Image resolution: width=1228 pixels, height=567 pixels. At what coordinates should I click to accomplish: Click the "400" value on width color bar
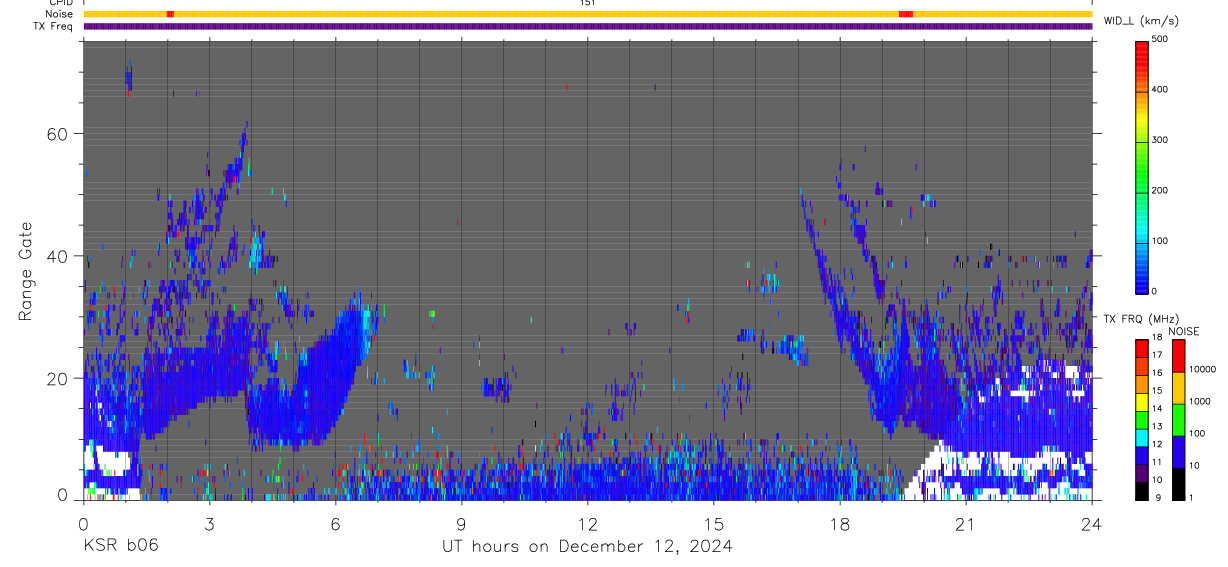coord(1160,89)
